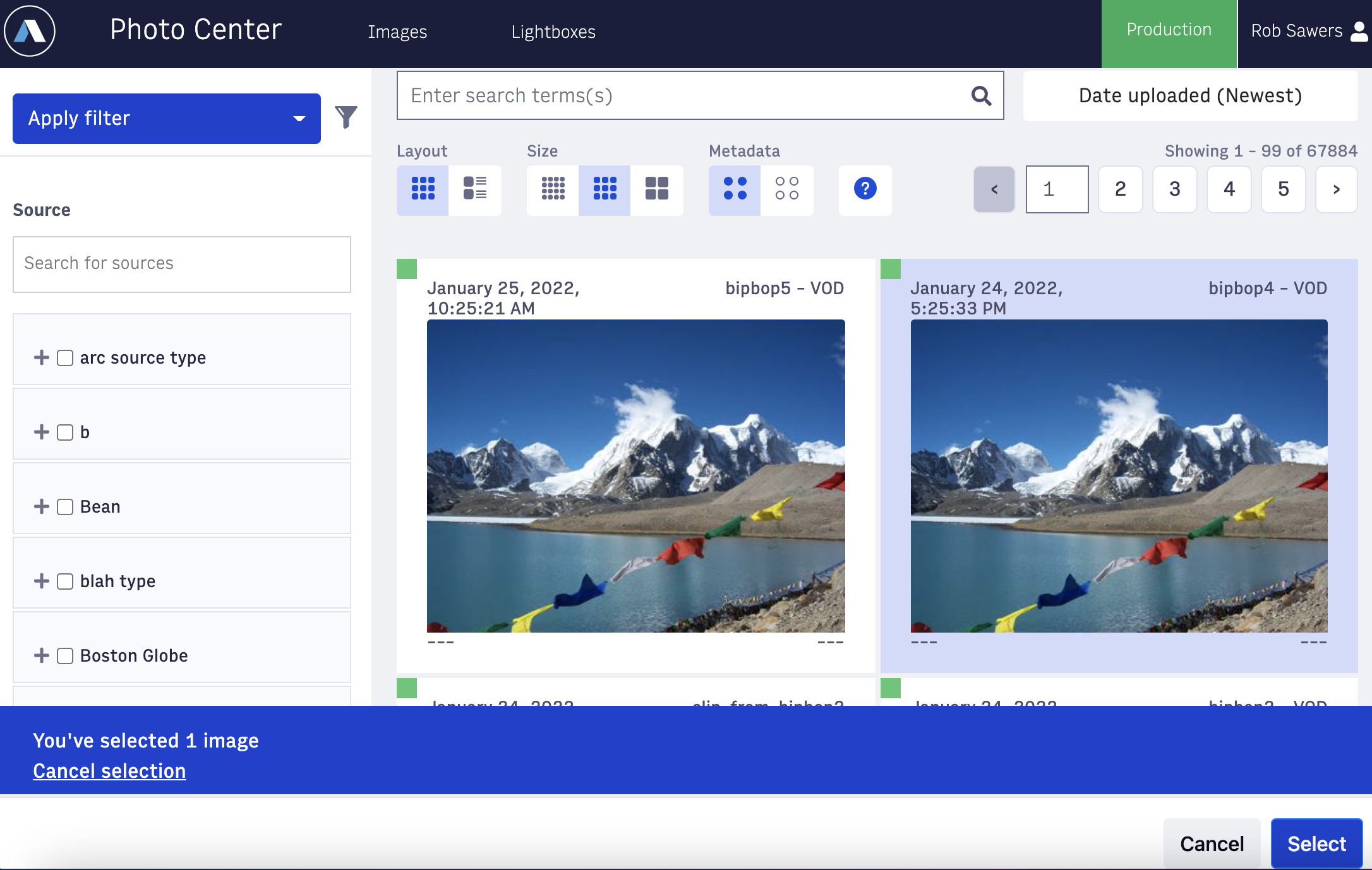The height and width of the screenshot is (870, 1372).
Task: Select the bipbop5 - VOD image thumbnail
Action: point(636,476)
